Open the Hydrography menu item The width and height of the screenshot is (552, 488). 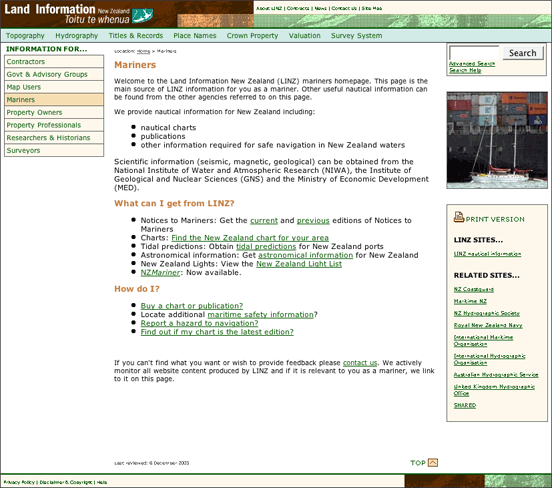pyautogui.click(x=76, y=36)
